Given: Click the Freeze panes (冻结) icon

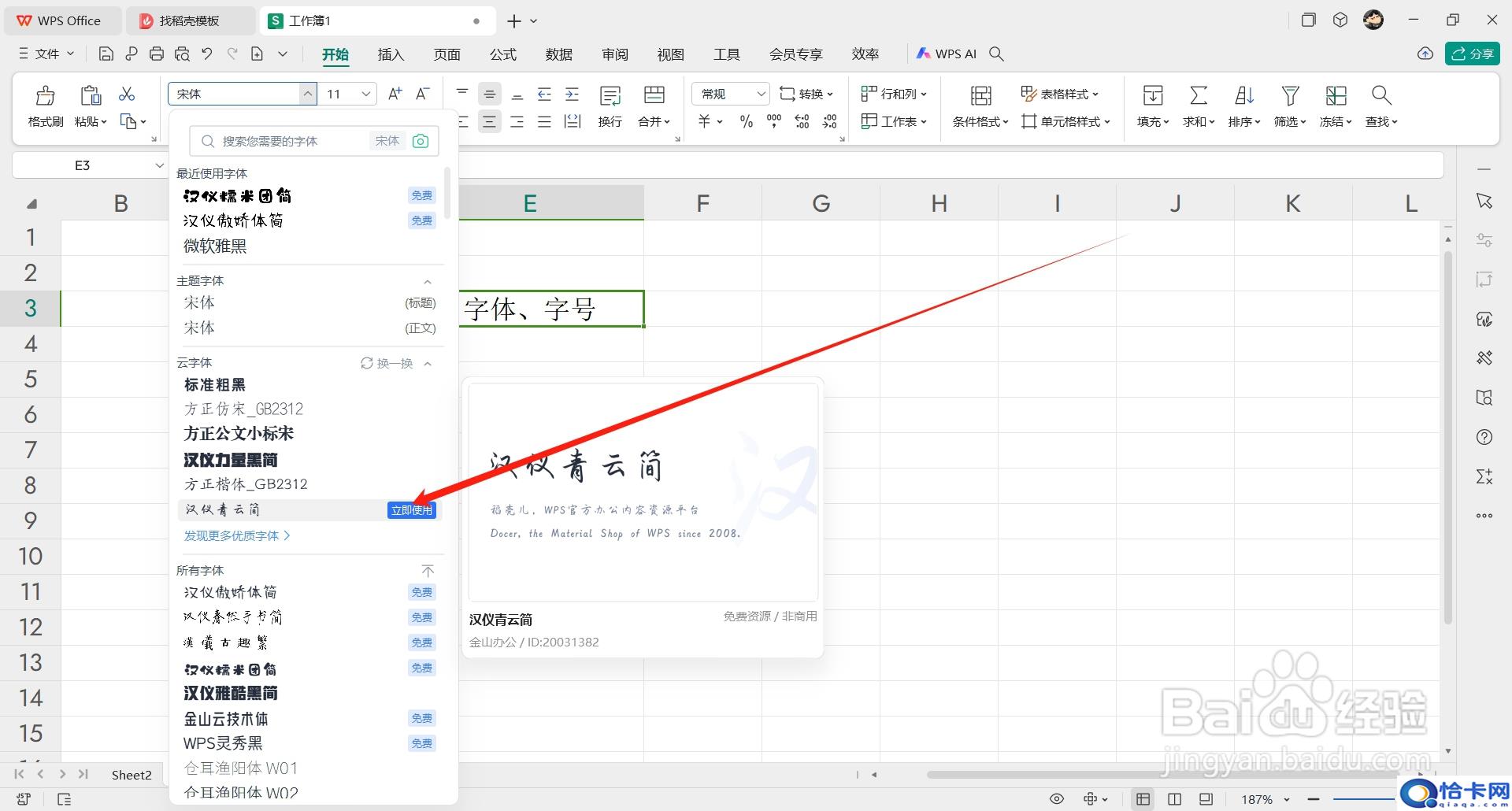Looking at the screenshot, I should [1336, 95].
